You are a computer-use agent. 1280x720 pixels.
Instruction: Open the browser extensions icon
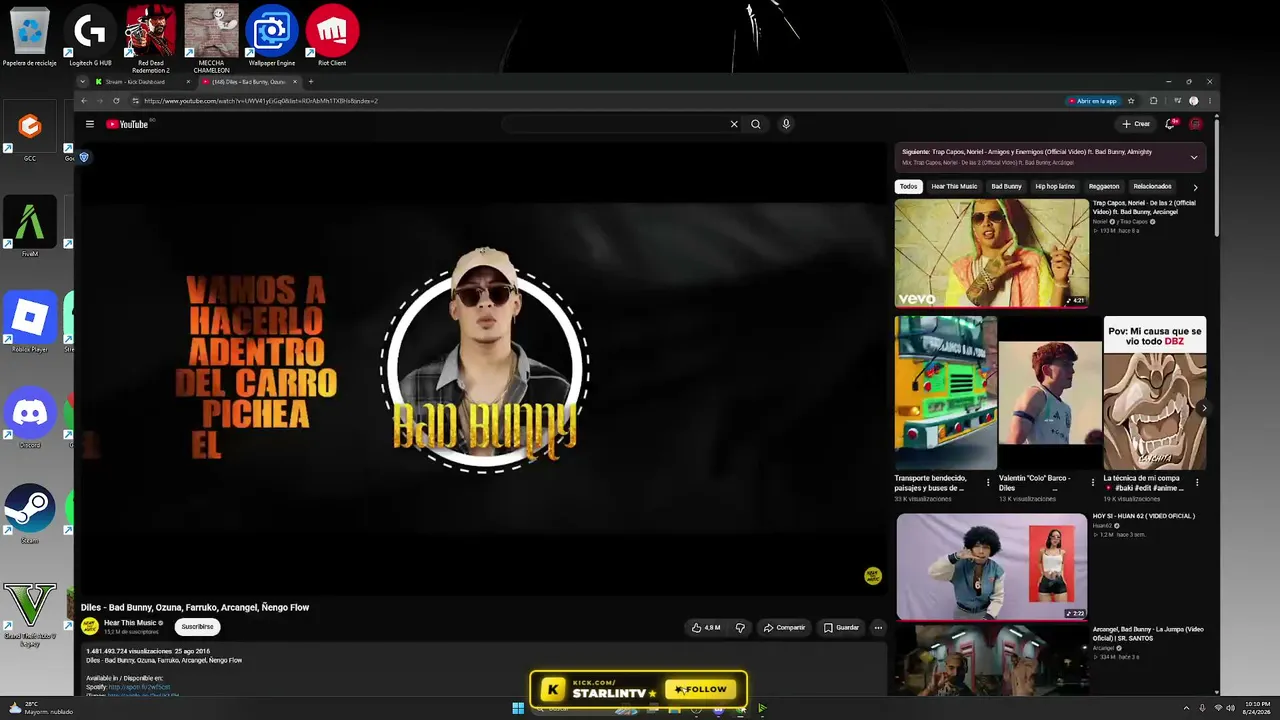[1153, 101]
